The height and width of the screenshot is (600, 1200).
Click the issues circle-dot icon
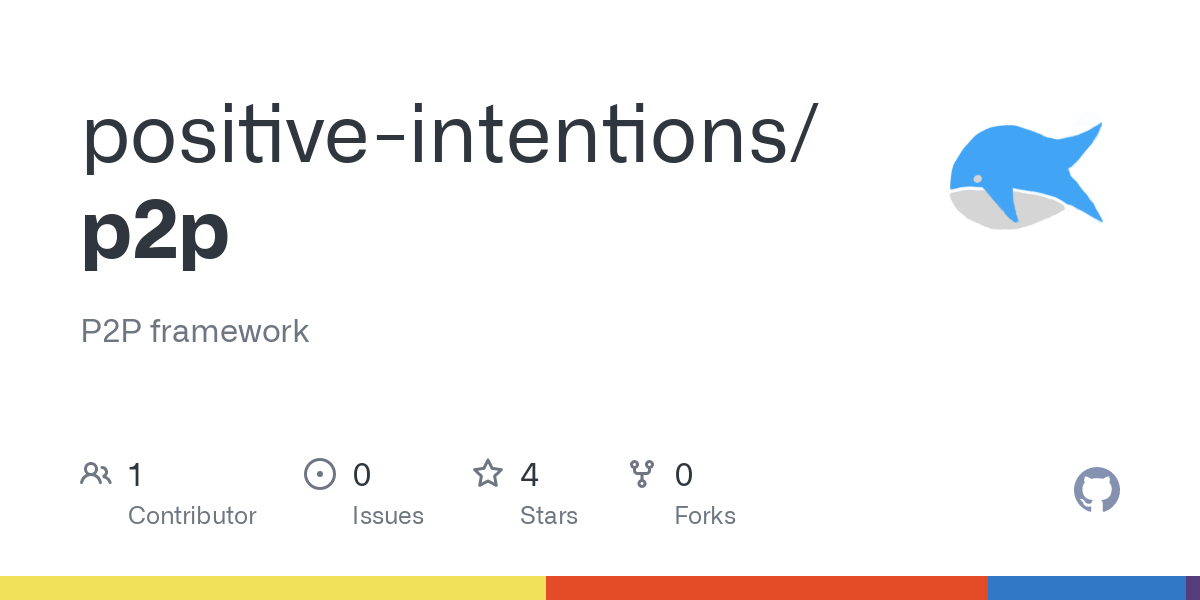(319, 474)
